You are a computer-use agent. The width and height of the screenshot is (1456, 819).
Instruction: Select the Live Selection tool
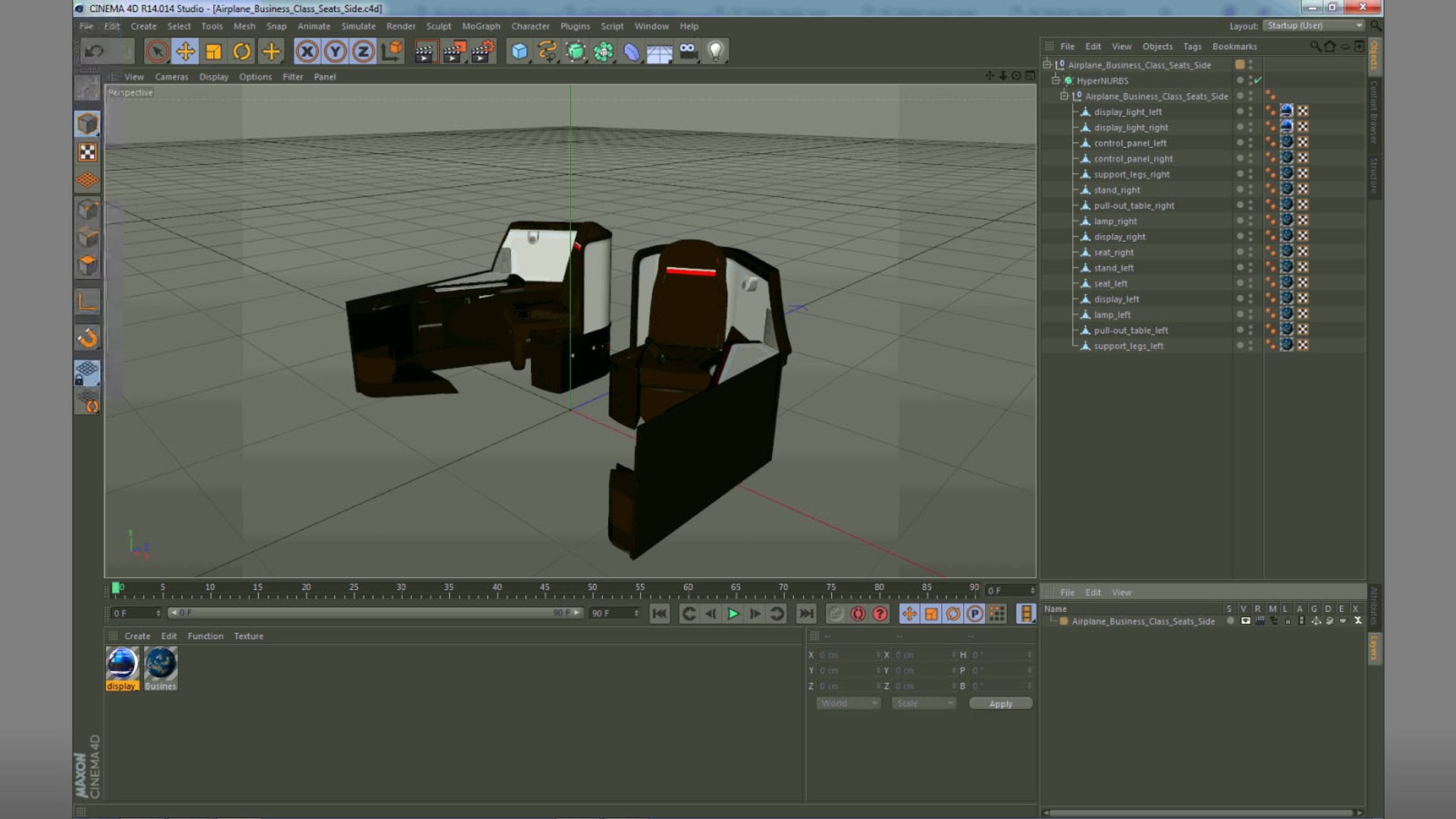pos(157,52)
